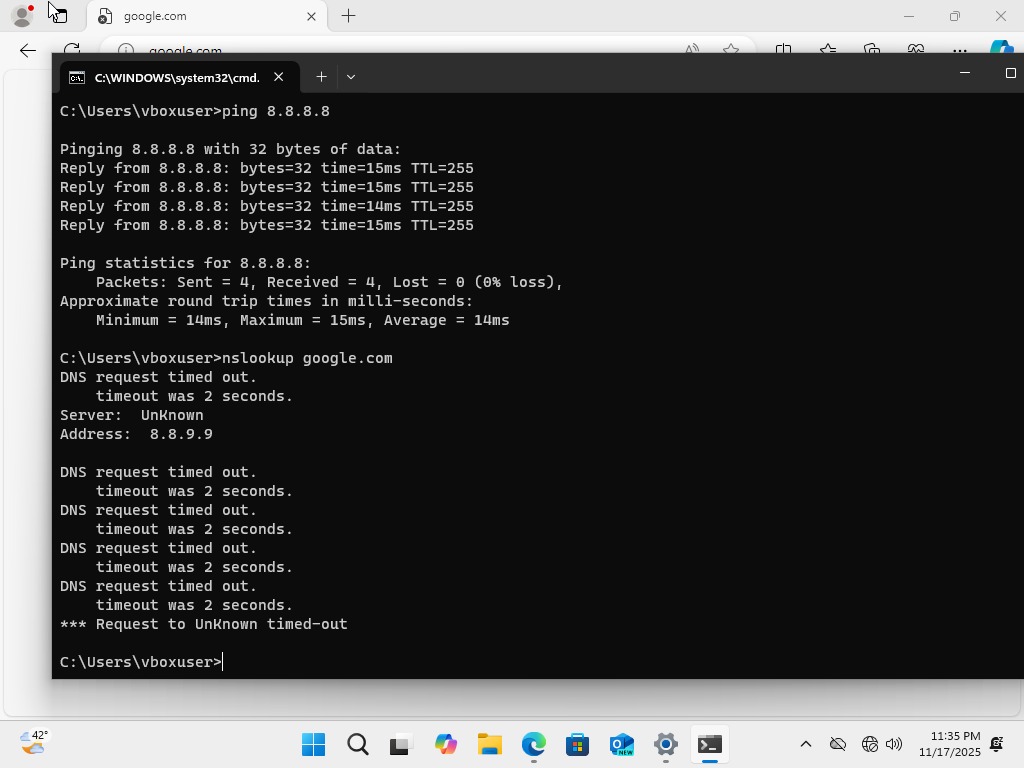Open the volume control in tray
This screenshot has width=1024, height=768.
pos(894,744)
